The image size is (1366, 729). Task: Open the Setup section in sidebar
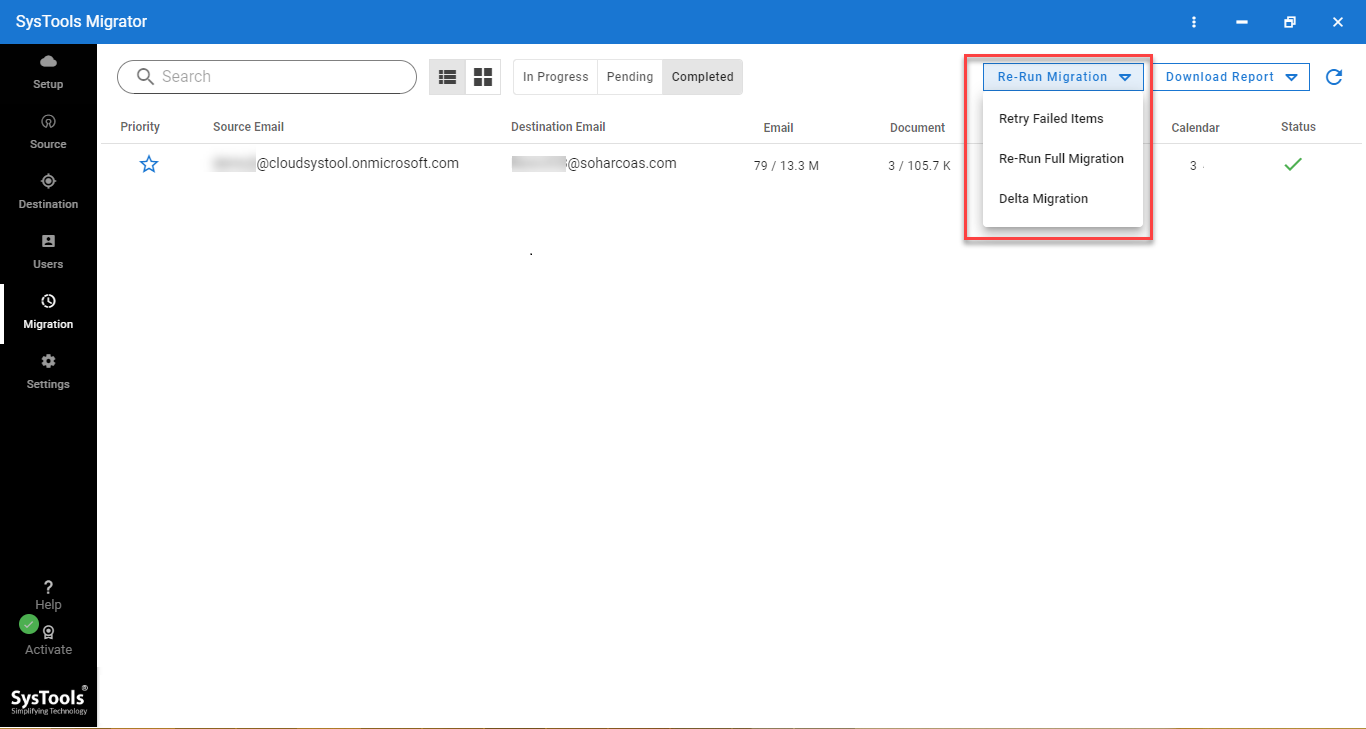pyautogui.click(x=48, y=73)
